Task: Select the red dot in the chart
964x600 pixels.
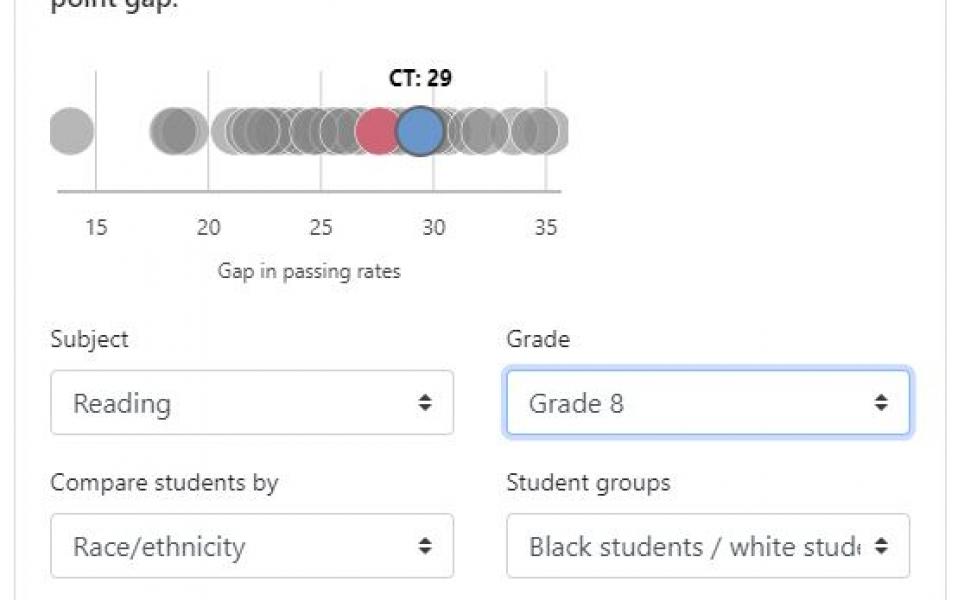Action: [x=377, y=131]
